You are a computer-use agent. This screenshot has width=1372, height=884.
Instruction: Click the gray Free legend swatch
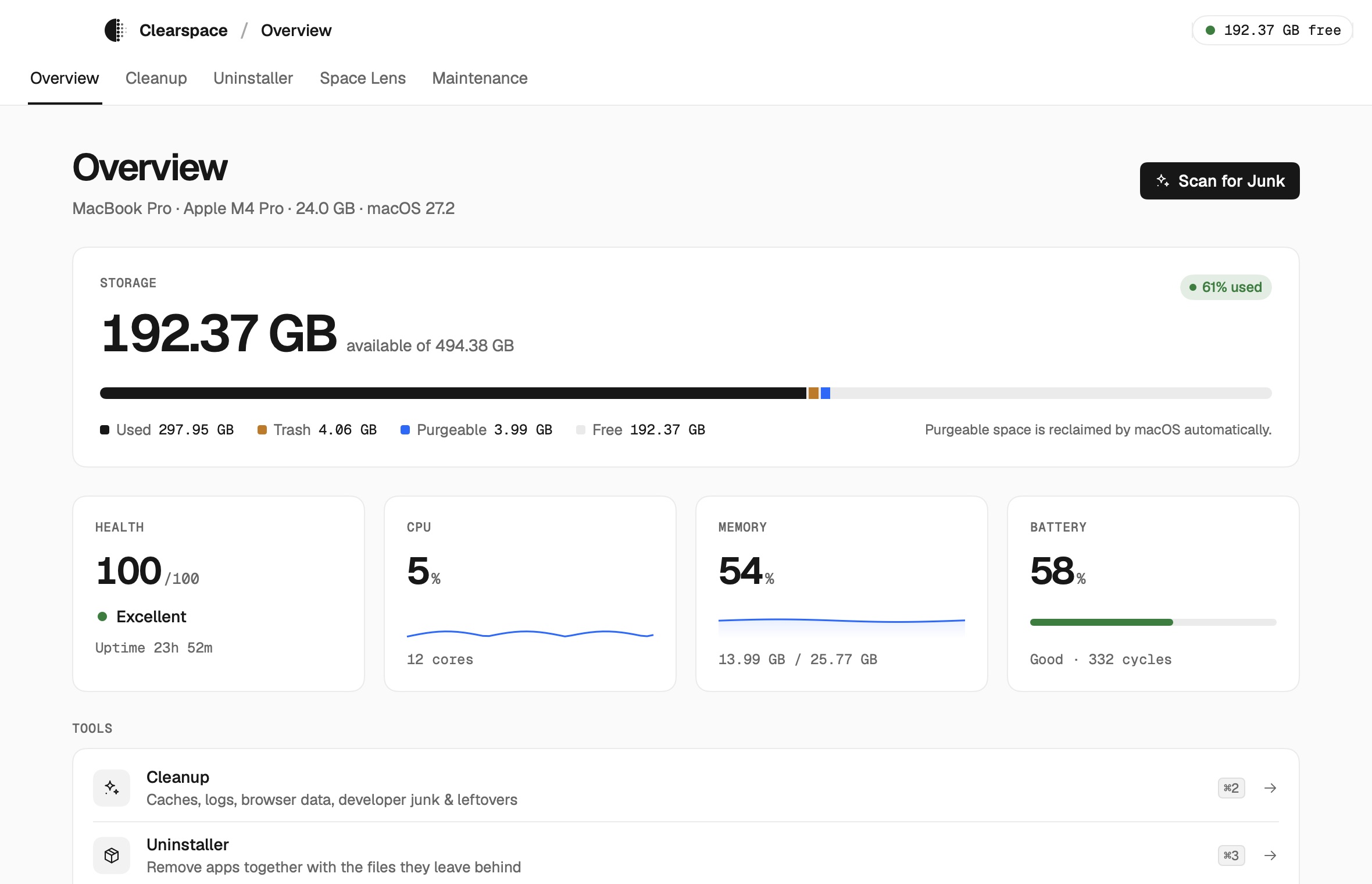coord(581,430)
